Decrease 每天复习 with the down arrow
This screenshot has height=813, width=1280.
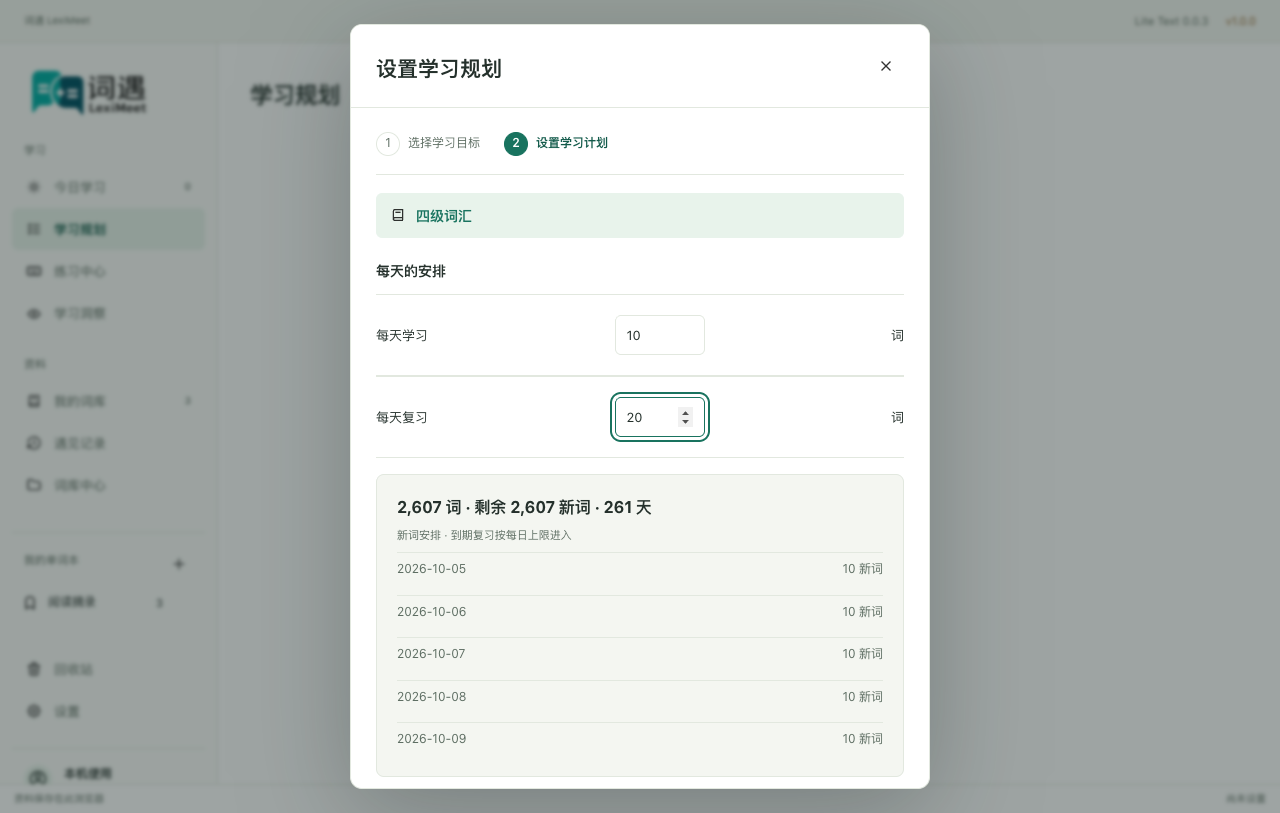[x=685, y=422]
